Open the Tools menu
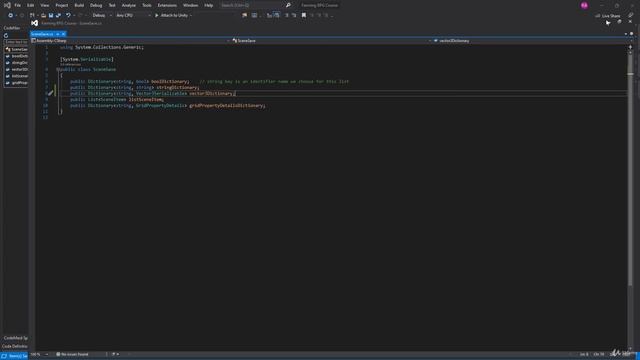This screenshot has width=640, height=360. click(147, 5)
